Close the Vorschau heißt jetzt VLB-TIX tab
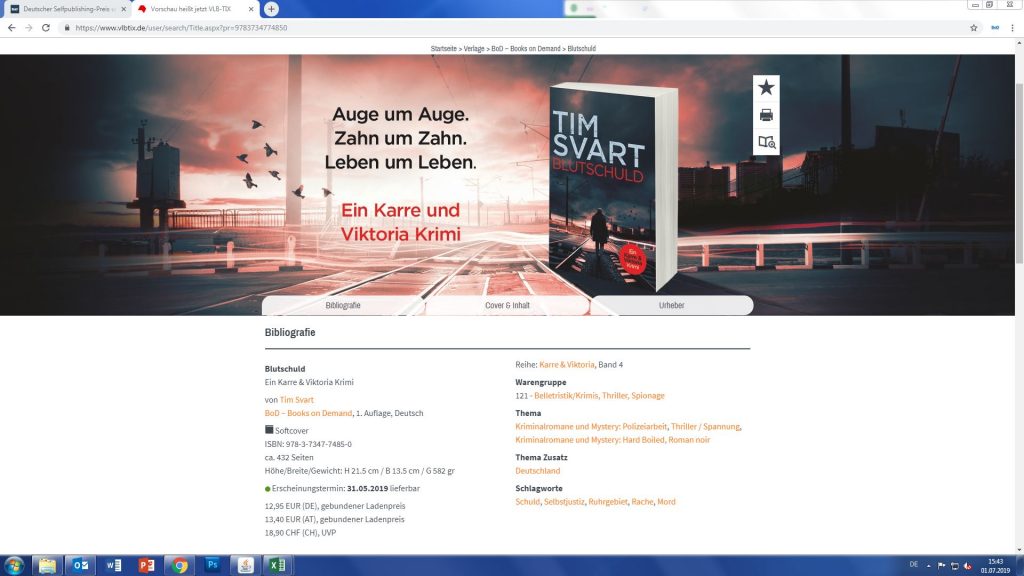 coord(251,9)
